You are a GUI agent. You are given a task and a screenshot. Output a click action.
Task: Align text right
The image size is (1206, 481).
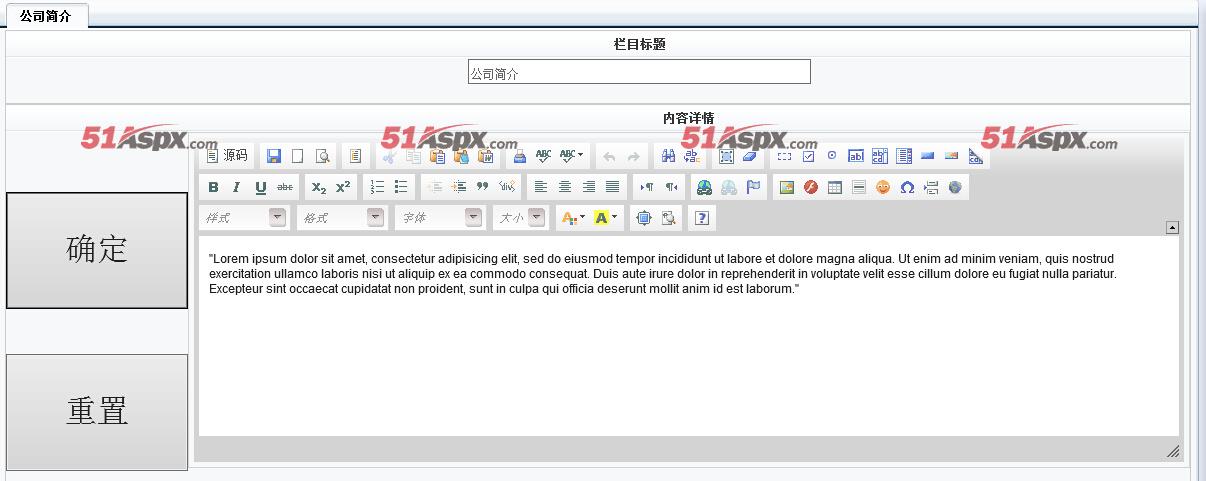tap(589, 187)
